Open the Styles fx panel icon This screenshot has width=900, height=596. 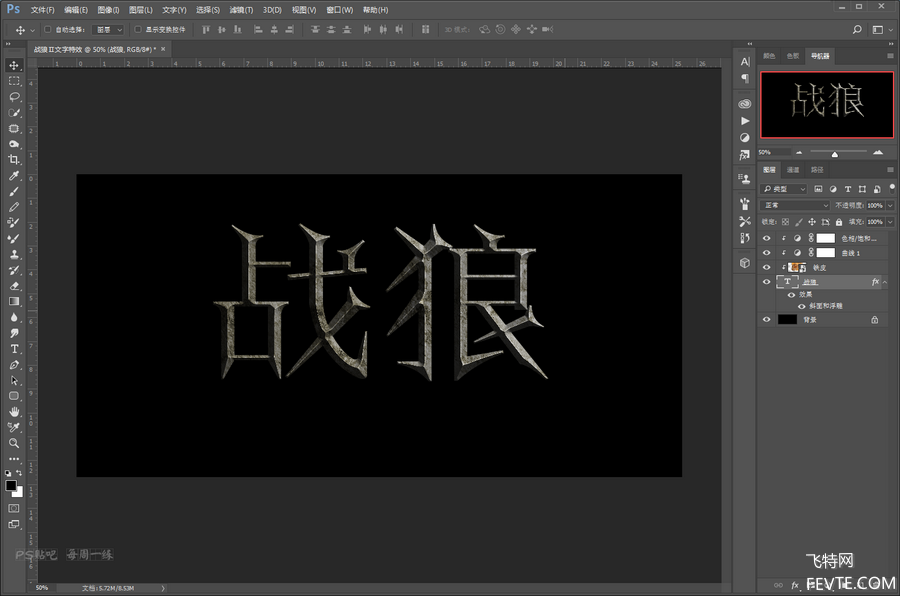745,155
